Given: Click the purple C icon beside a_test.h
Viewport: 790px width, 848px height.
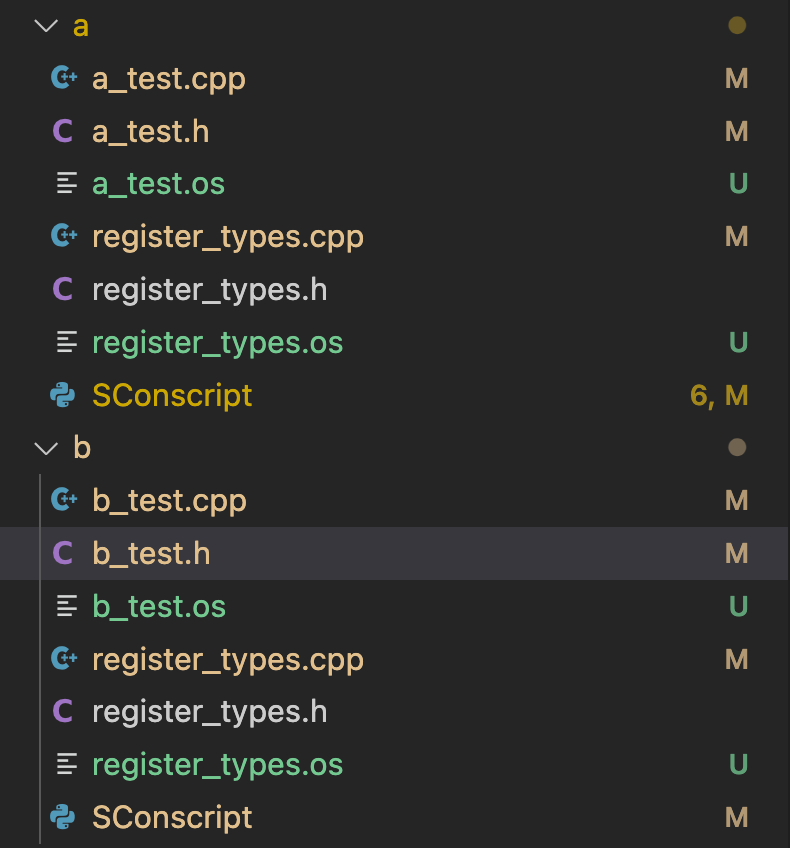Looking at the screenshot, I should click(x=63, y=131).
